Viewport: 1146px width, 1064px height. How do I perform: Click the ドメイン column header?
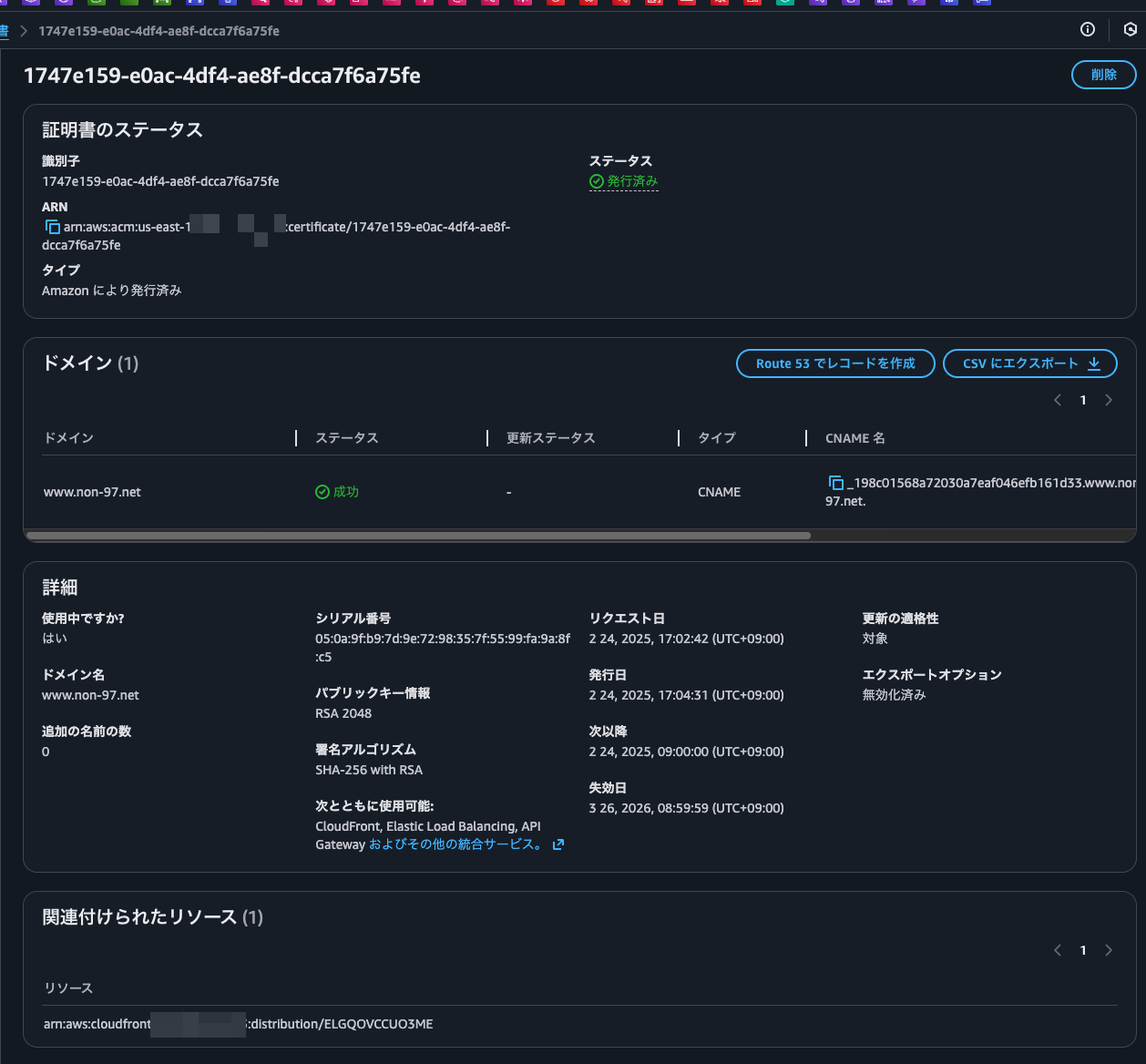coord(69,438)
